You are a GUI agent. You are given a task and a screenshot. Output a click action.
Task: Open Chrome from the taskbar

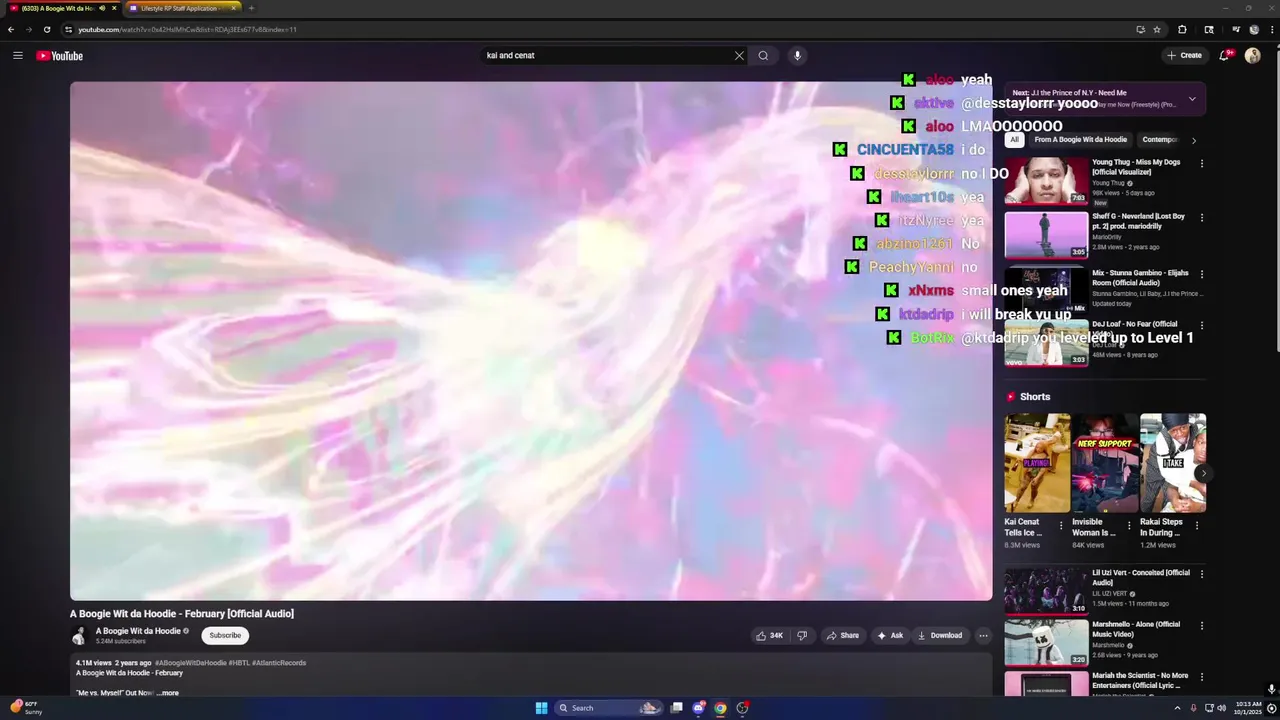point(720,708)
